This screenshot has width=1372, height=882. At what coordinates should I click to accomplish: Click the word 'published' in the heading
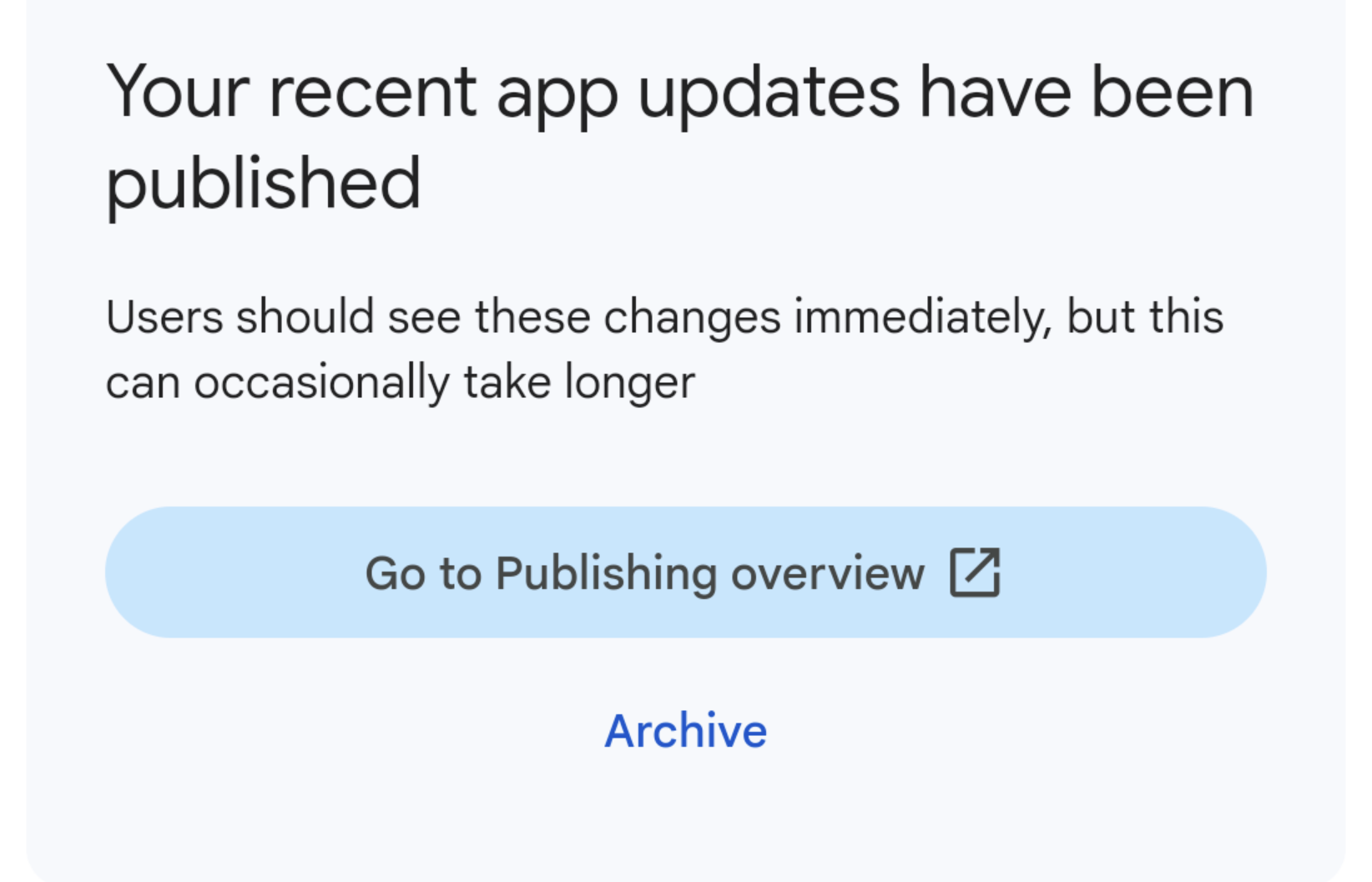[264, 184]
